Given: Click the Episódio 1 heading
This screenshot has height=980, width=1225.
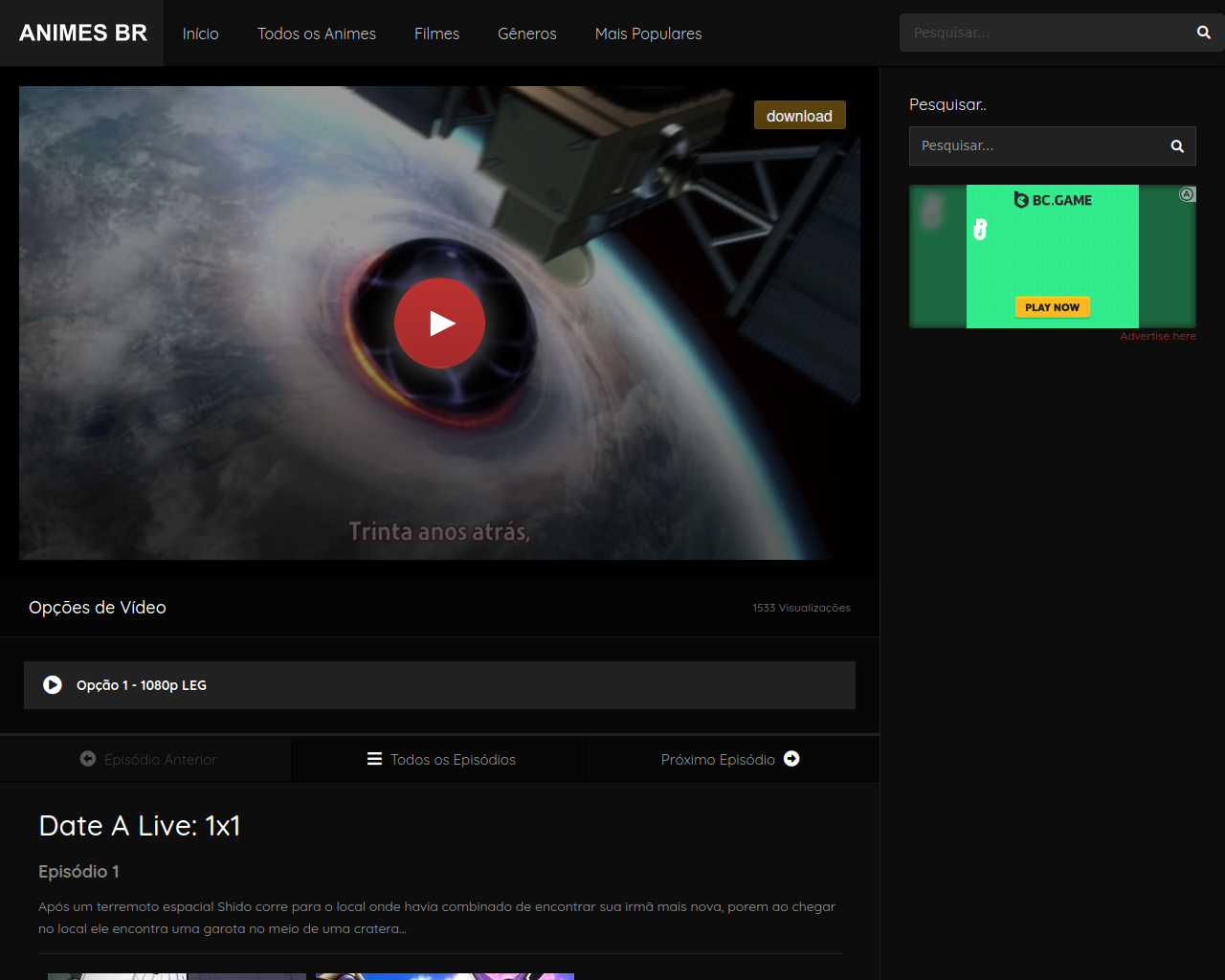Looking at the screenshot, I should pos(78,872).
